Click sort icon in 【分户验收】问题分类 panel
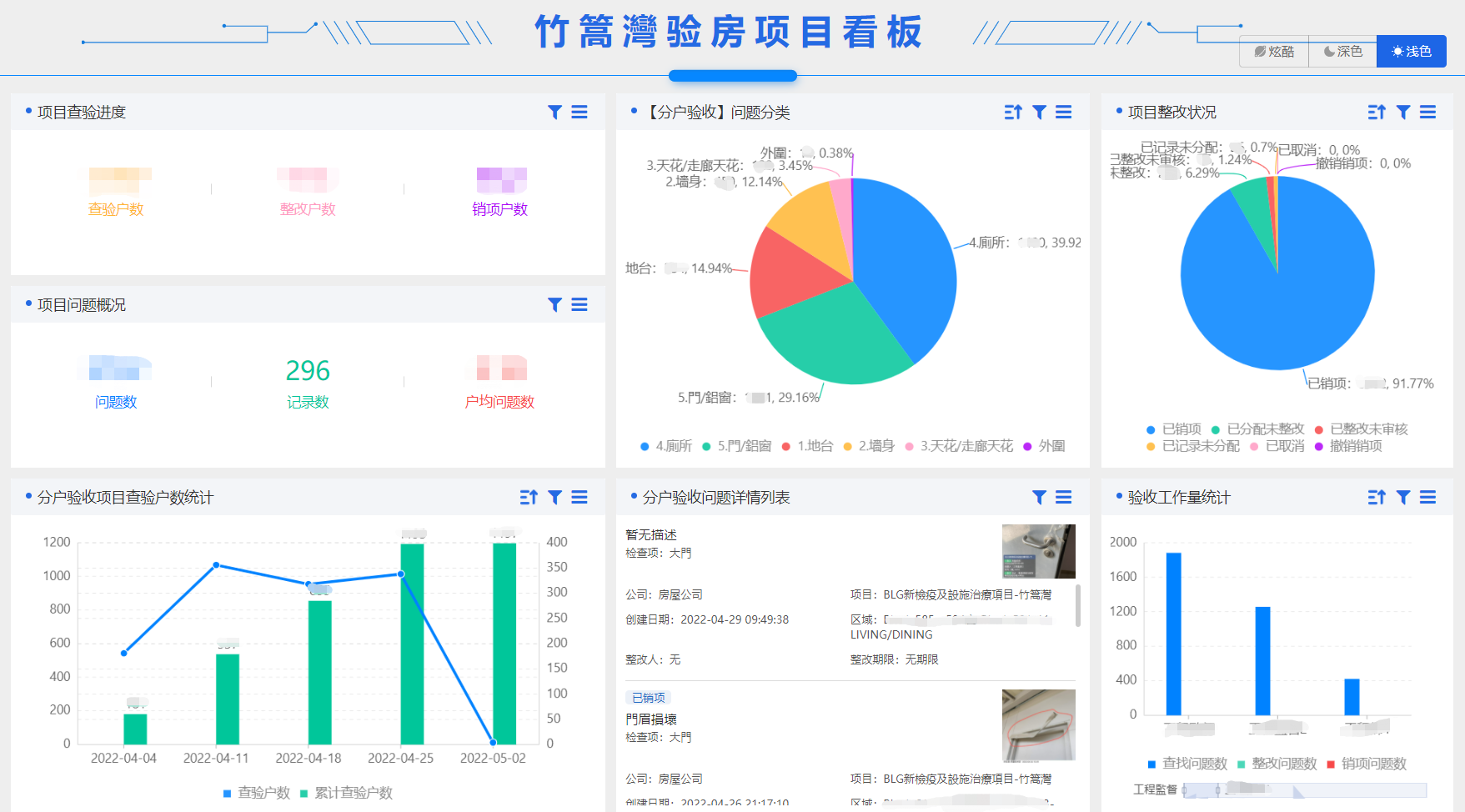This screenshot has width=1465, height=812. 1013,113
